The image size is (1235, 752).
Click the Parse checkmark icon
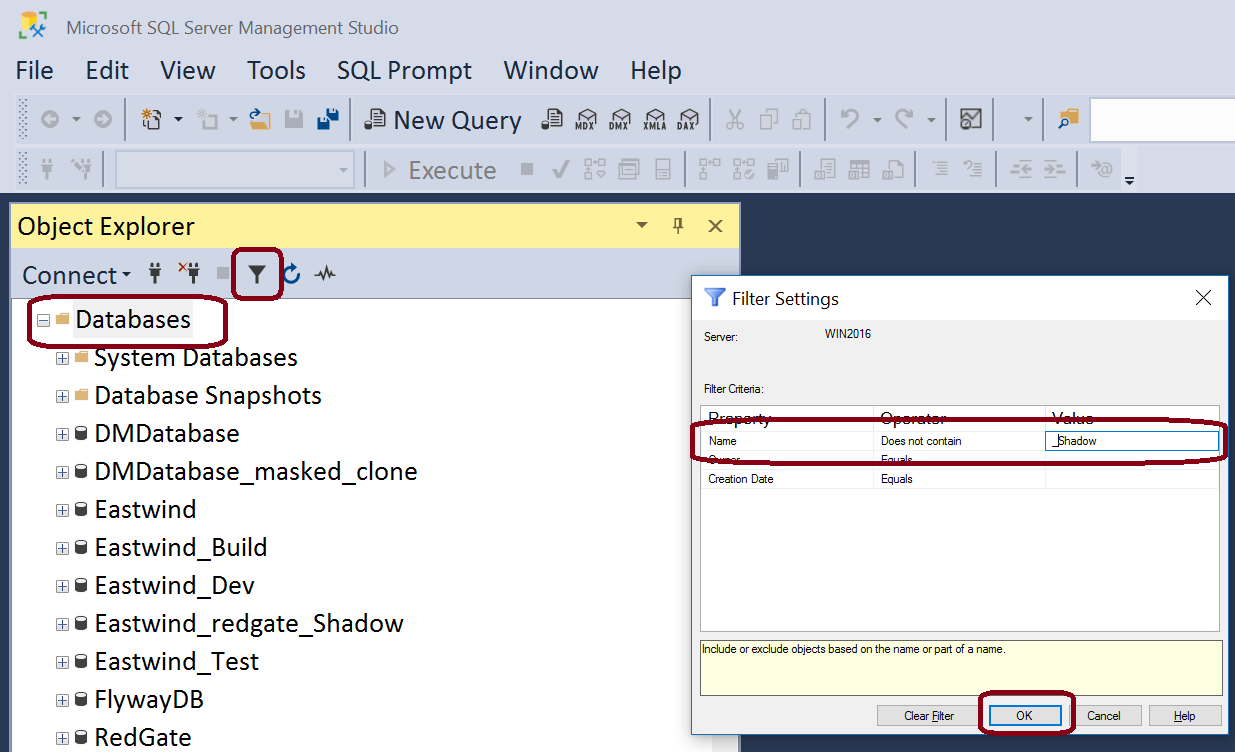pos(561,169)
